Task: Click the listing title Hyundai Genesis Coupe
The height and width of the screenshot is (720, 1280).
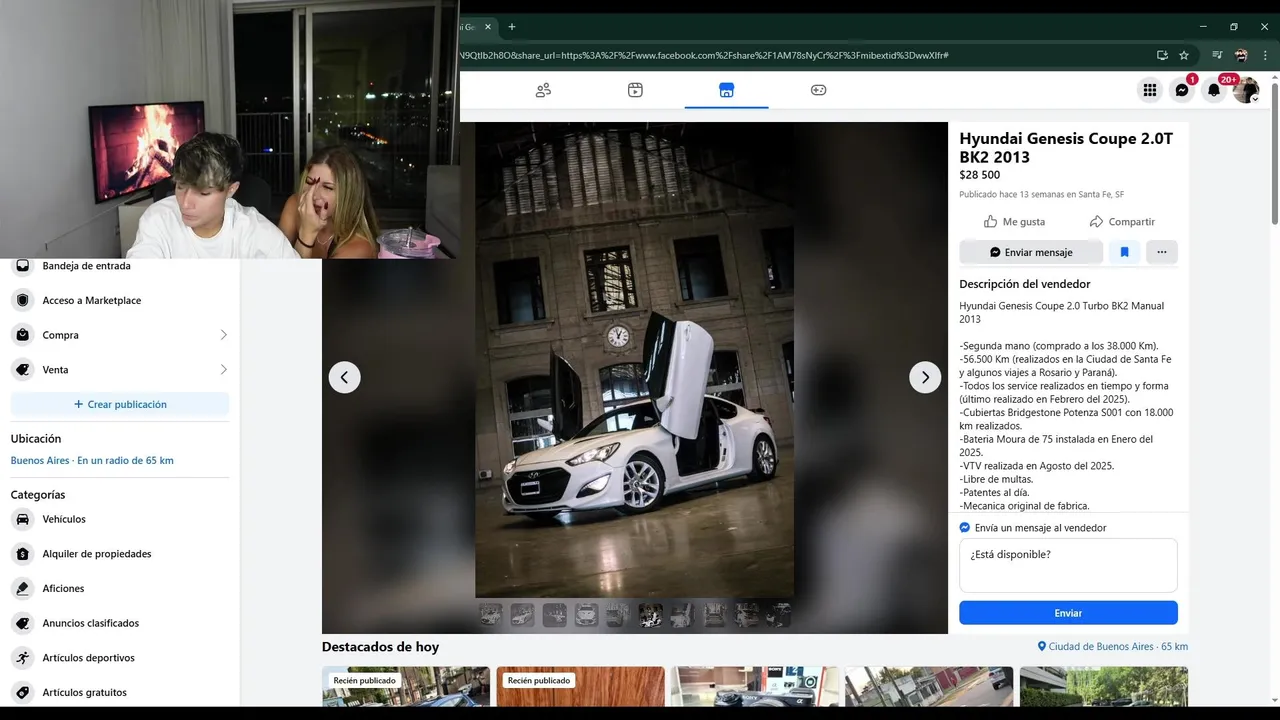Action: [x=1066, y=148]
